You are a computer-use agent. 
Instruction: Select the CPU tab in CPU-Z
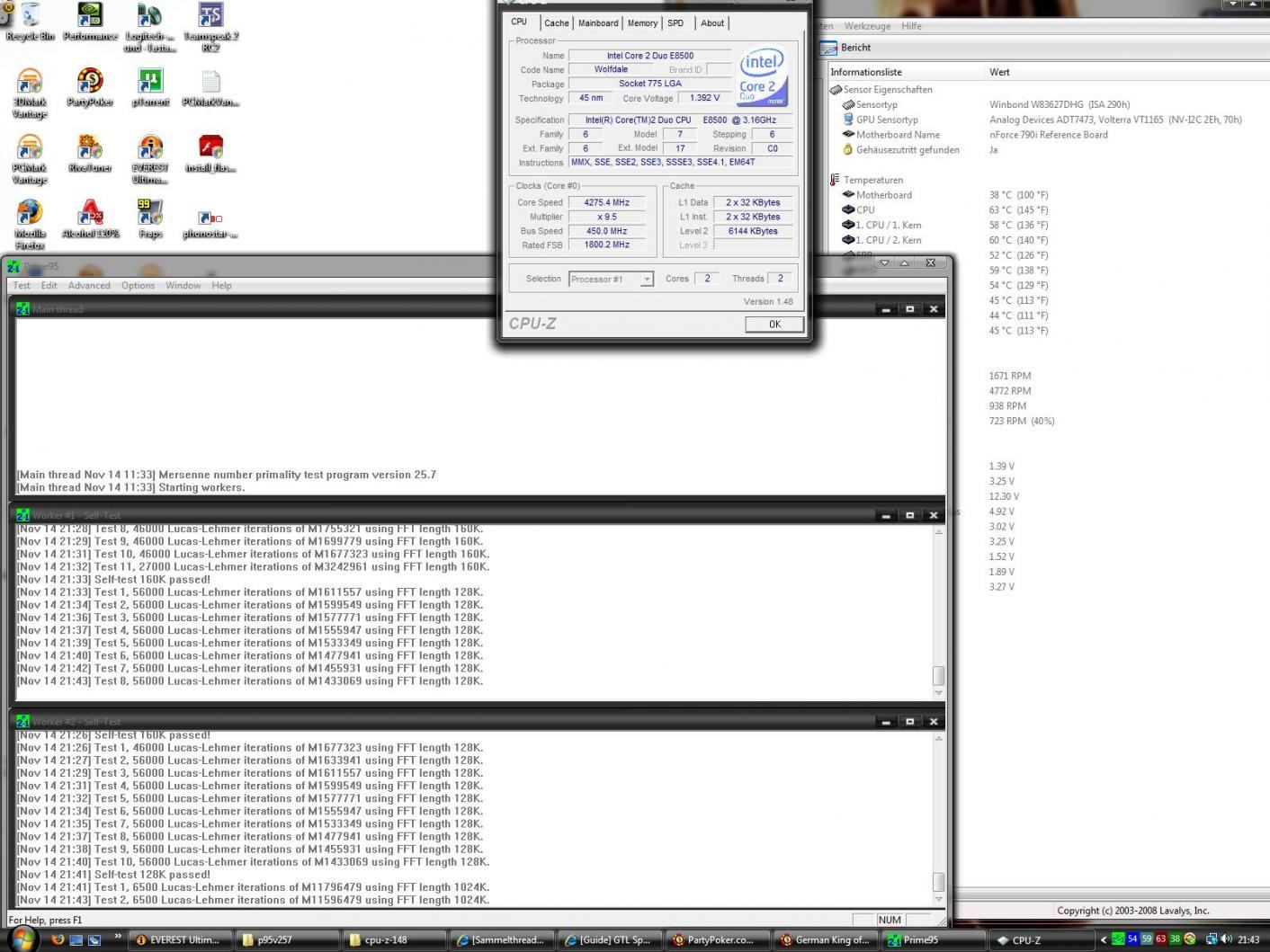(x=520, y=22)
